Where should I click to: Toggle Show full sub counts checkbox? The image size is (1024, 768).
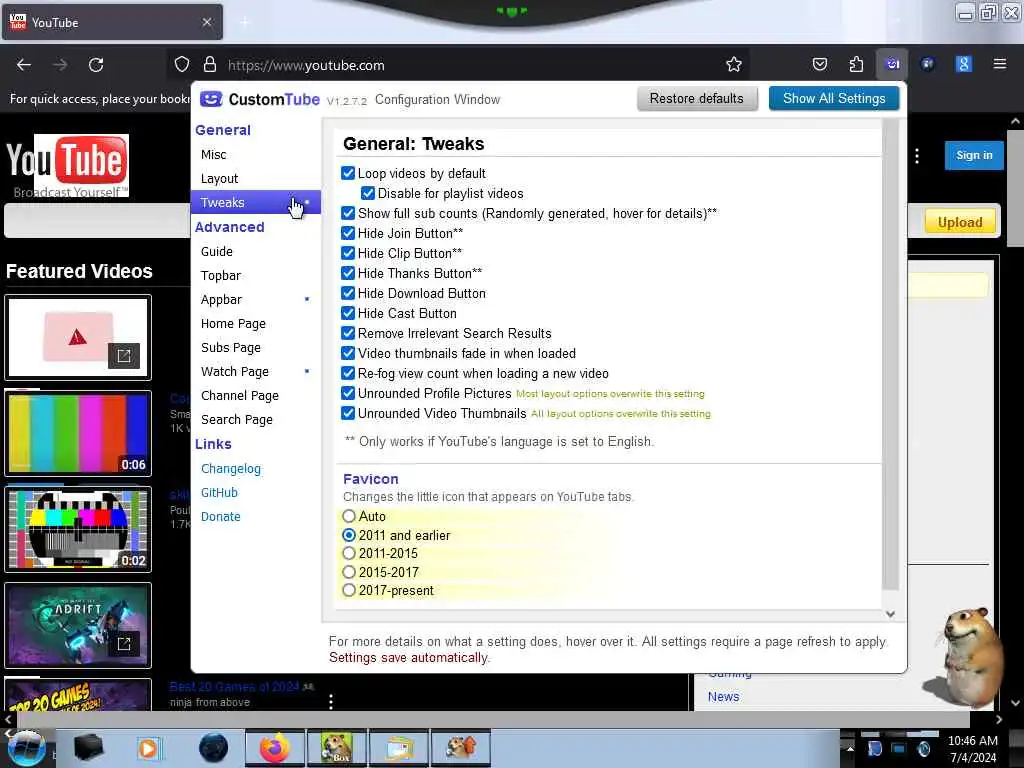(x=348, y=213)
